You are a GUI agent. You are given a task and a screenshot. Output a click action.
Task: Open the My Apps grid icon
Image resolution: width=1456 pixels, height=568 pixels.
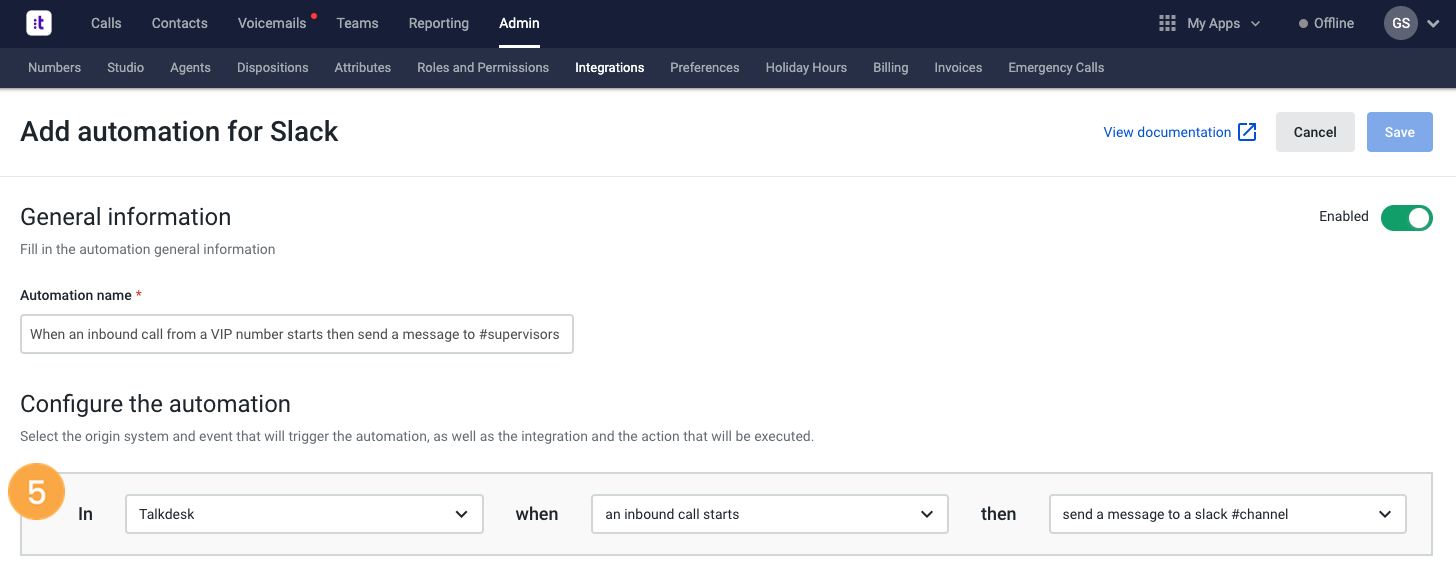[x=1166, y=23]
